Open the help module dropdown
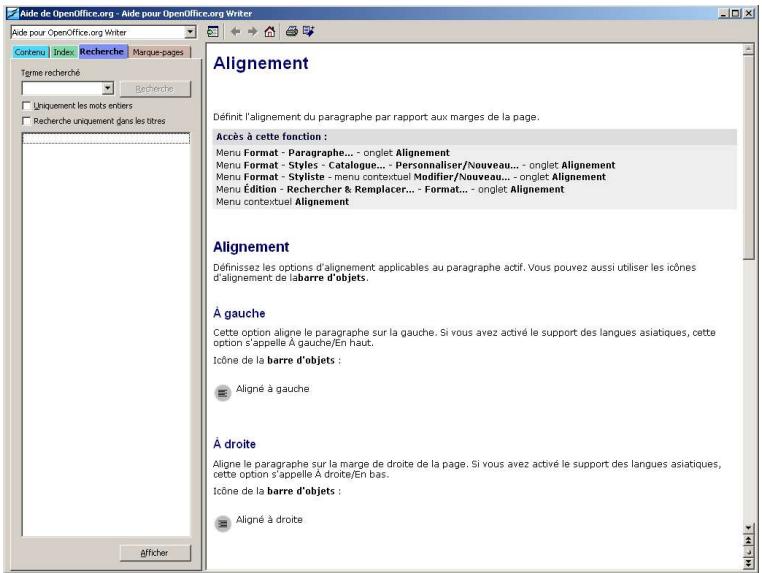 [190, 32]
